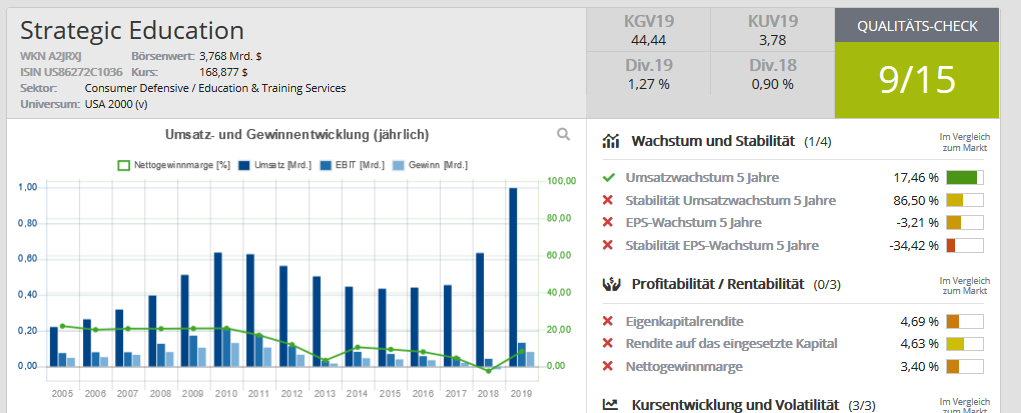The height and width of the screenshot is (413, 1021).
Task: Click the Wachstum und Stabilität chart icon
Action: (x=610, y=141)
